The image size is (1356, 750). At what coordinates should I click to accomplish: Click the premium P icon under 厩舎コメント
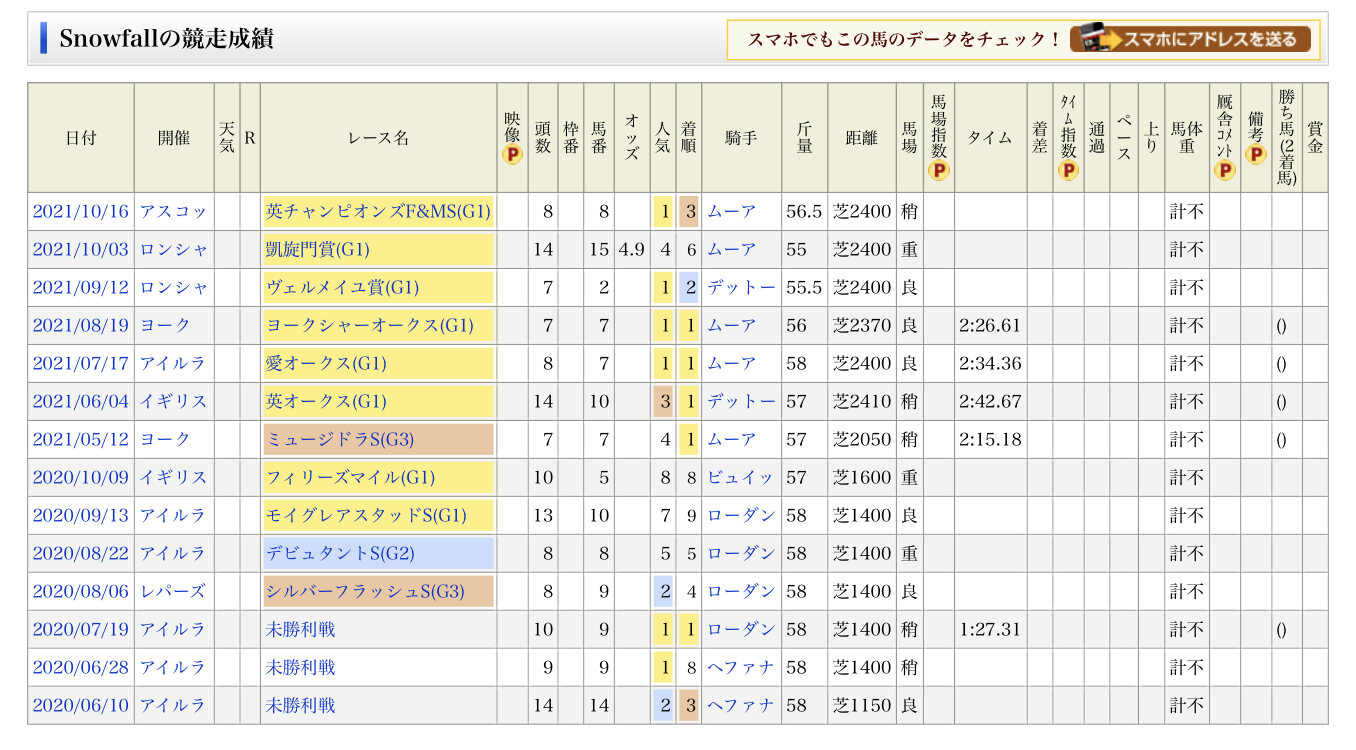1225,170
